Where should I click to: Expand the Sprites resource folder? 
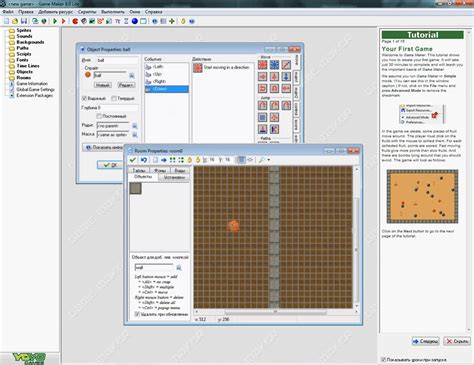click(x=12, y=30)
